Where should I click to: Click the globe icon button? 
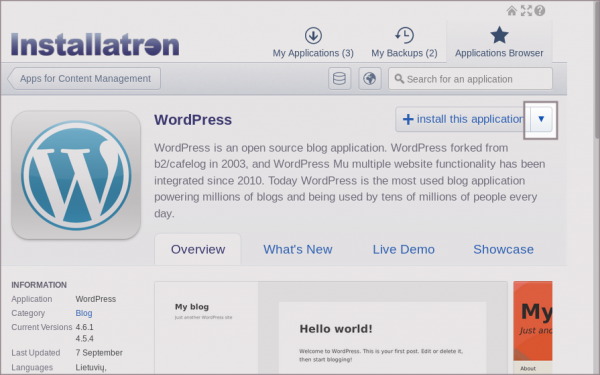(370, 78)
